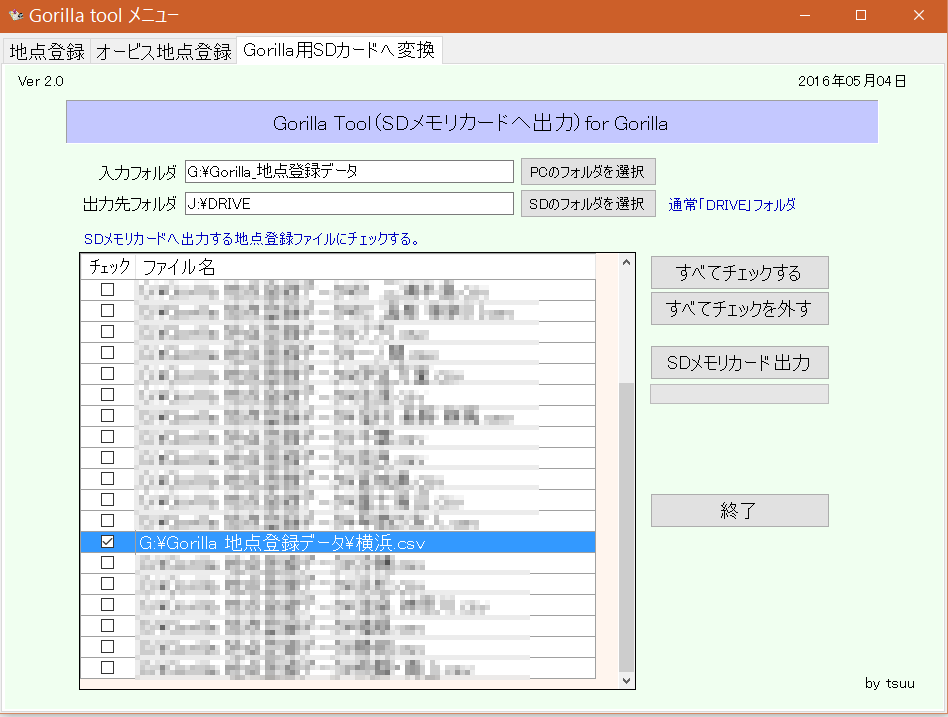Click the 出力先フォルダ path field

tap(348, 203)
